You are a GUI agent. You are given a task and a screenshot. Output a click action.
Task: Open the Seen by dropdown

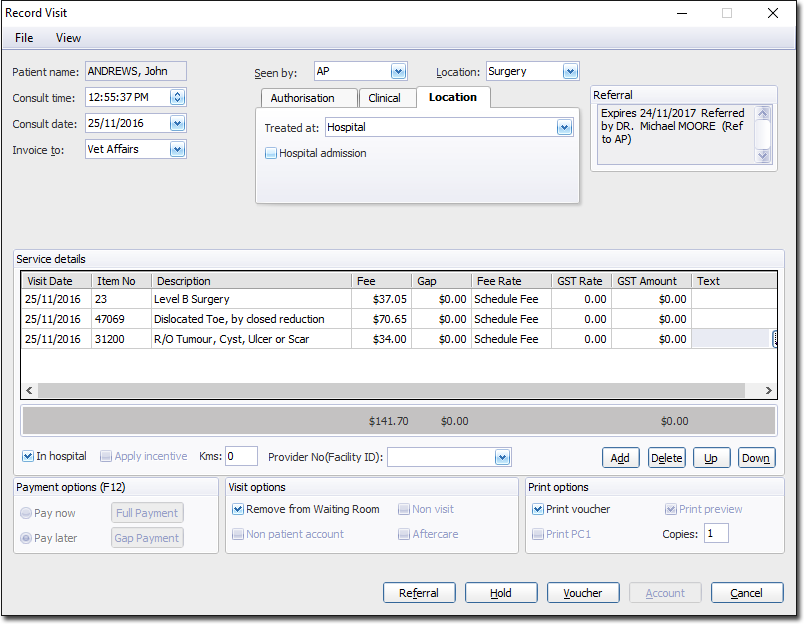point(398,72)
